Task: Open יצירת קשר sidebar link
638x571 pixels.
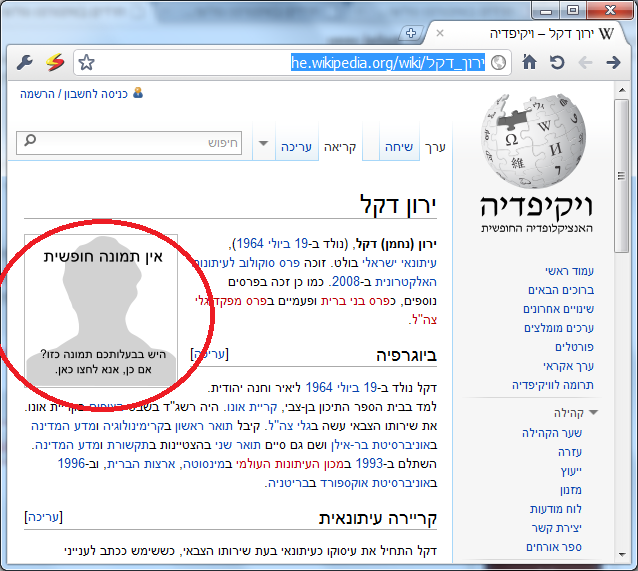Action: tap(556, 528)
